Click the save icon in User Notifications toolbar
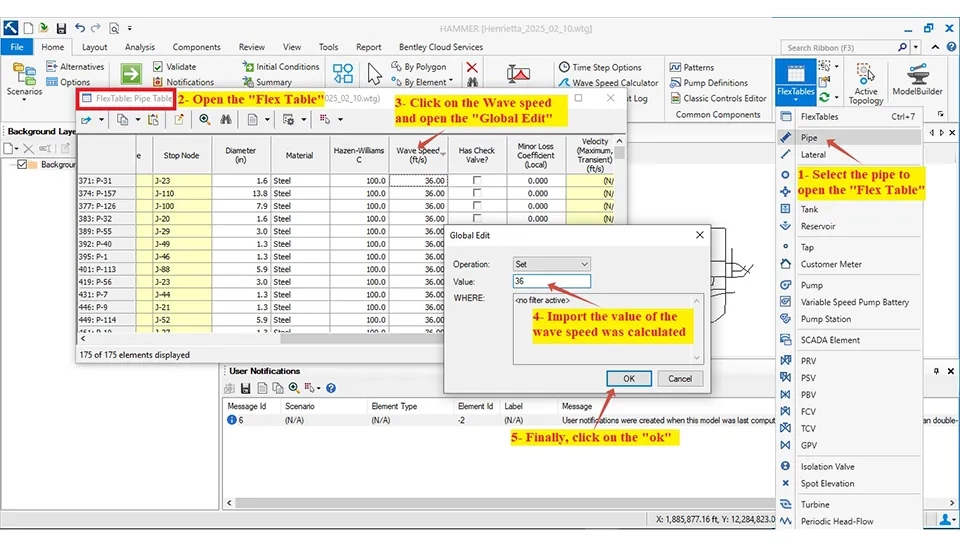 246,388
